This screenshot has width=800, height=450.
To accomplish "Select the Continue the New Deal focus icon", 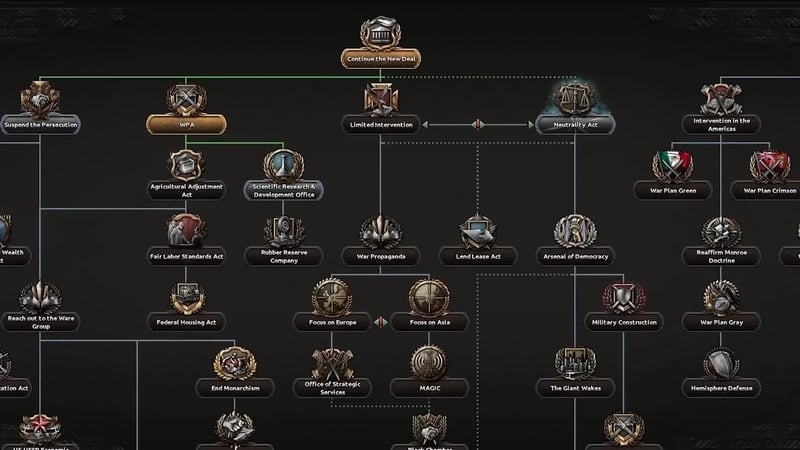I will tap(381, 33).
